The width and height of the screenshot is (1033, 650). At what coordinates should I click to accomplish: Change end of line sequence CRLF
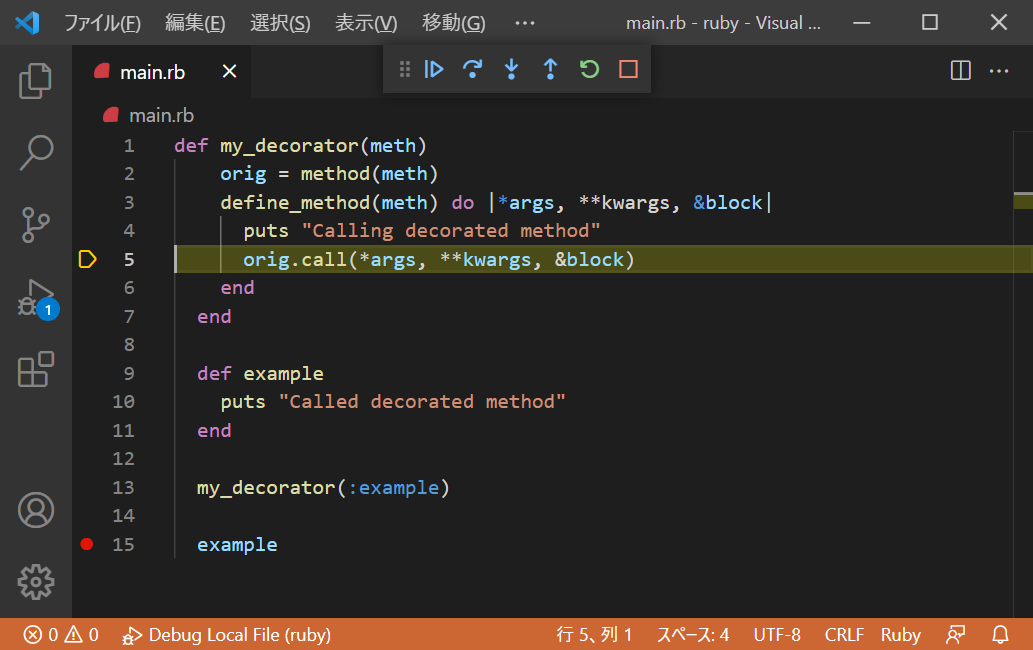pos(844,635)
